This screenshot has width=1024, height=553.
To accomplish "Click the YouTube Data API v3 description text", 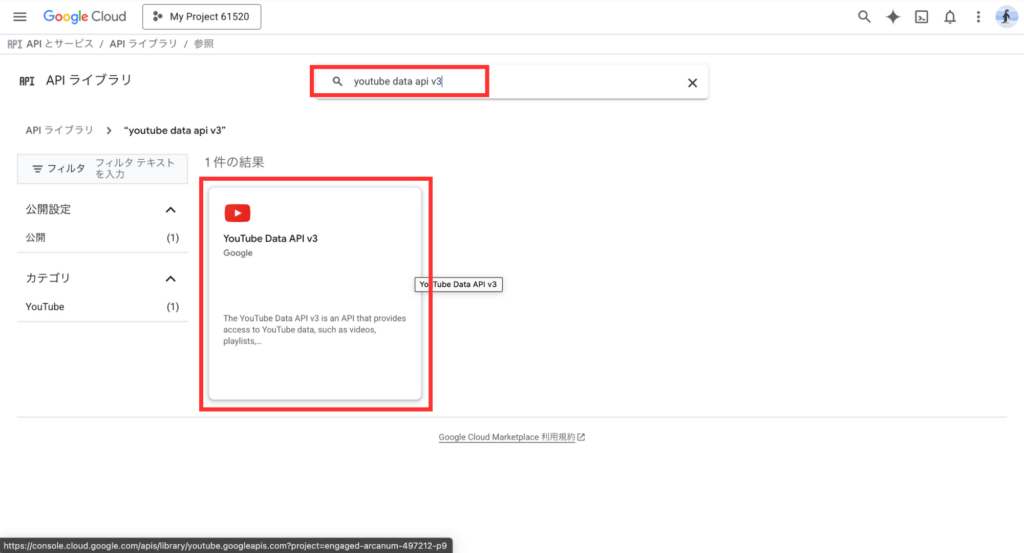I will coord(315,330).
